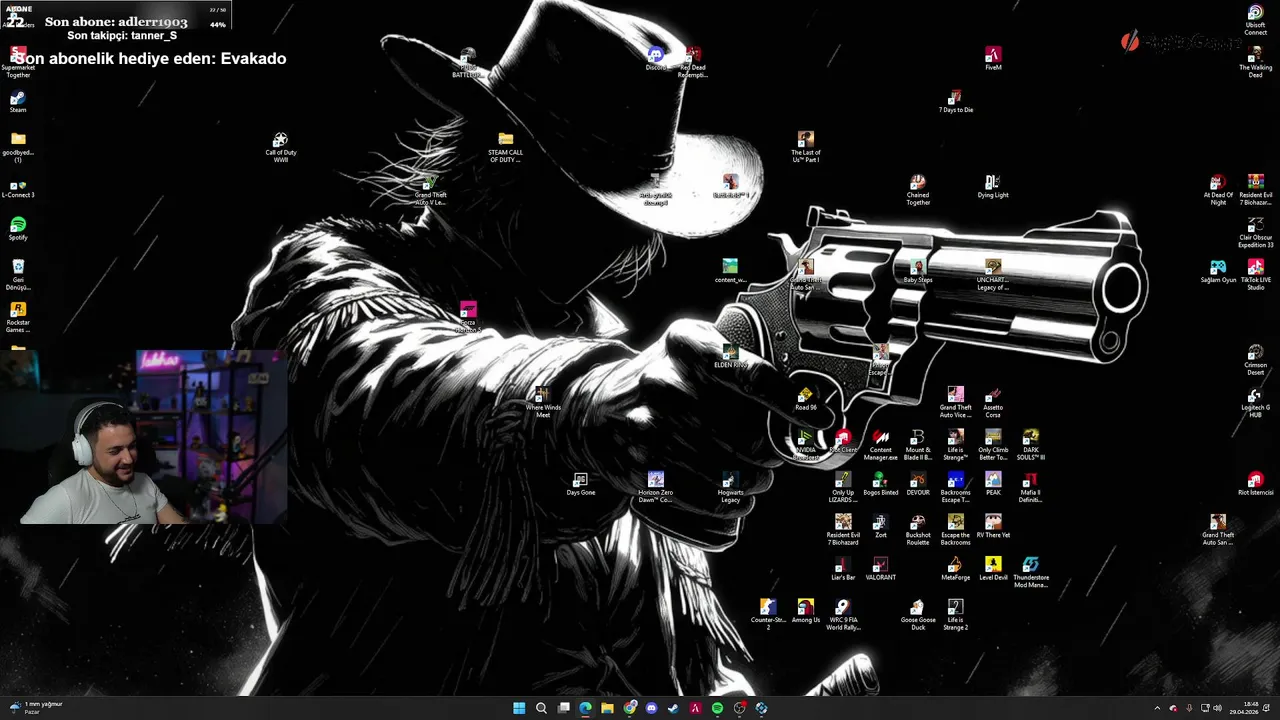This screenshot has width=1280, height=720.
Task: Open taskbar Search
Action: pyautogui.click(x=541, y=708)
